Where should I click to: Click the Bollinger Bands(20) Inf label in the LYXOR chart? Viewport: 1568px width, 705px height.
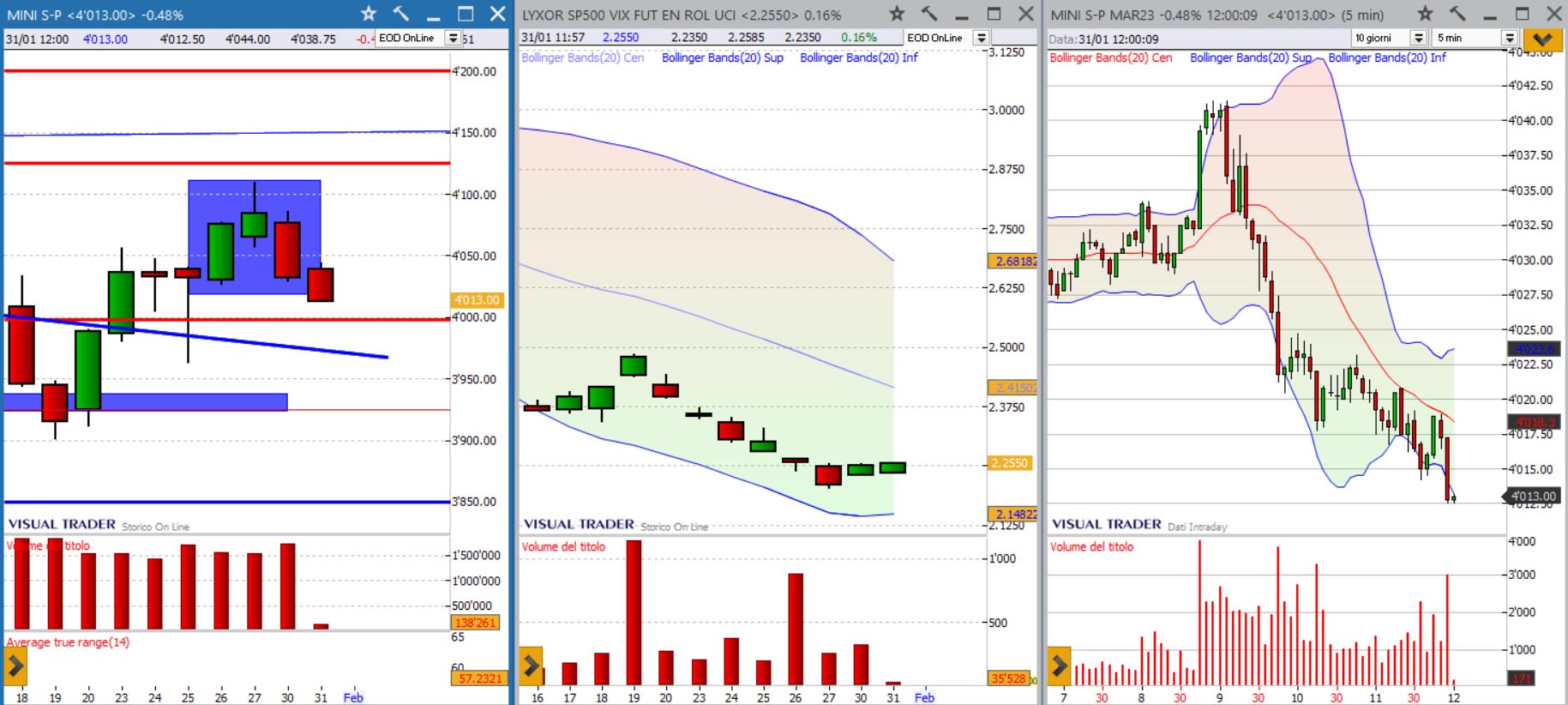(859, 57)
